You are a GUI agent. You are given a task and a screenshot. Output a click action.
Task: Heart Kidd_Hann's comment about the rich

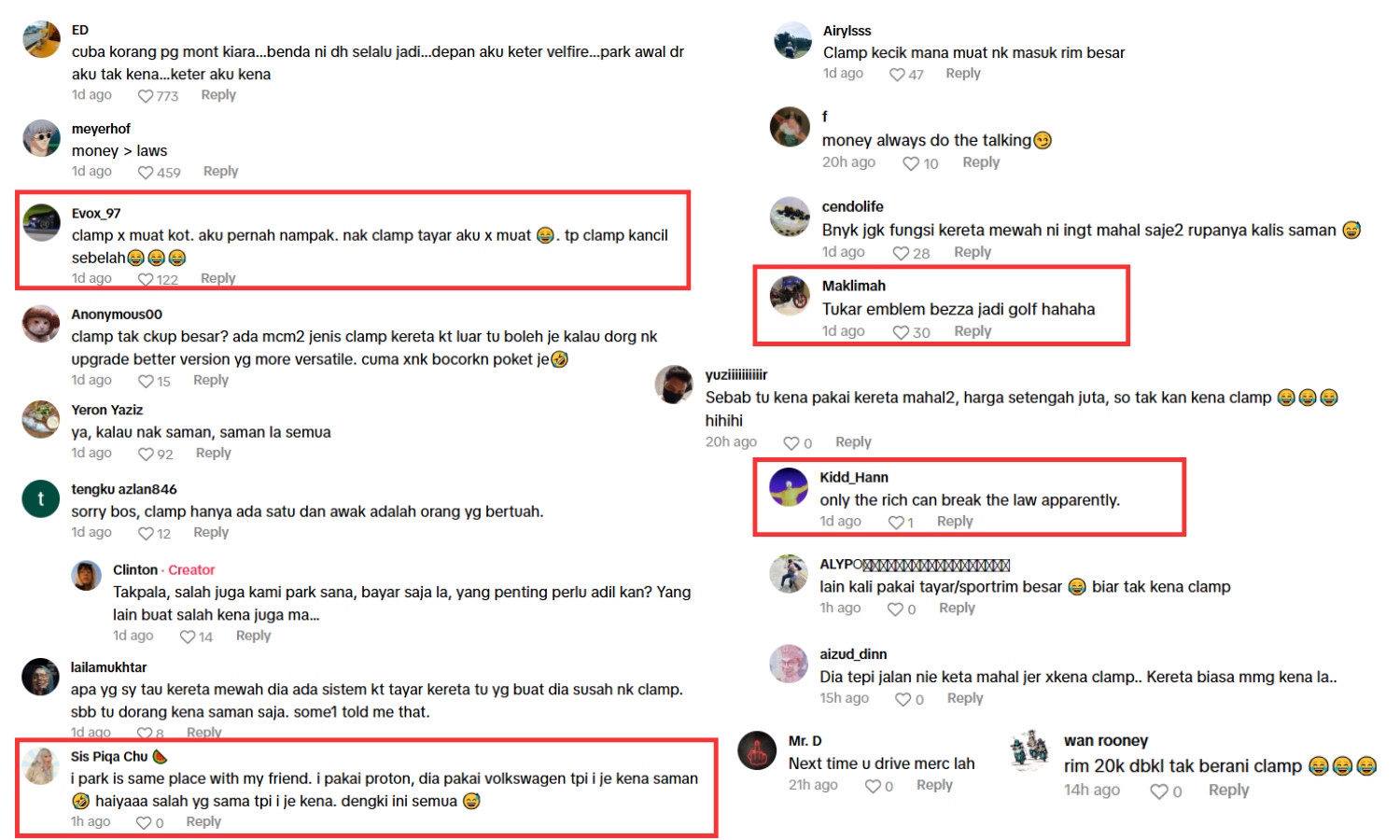click(x=896, y=523)
